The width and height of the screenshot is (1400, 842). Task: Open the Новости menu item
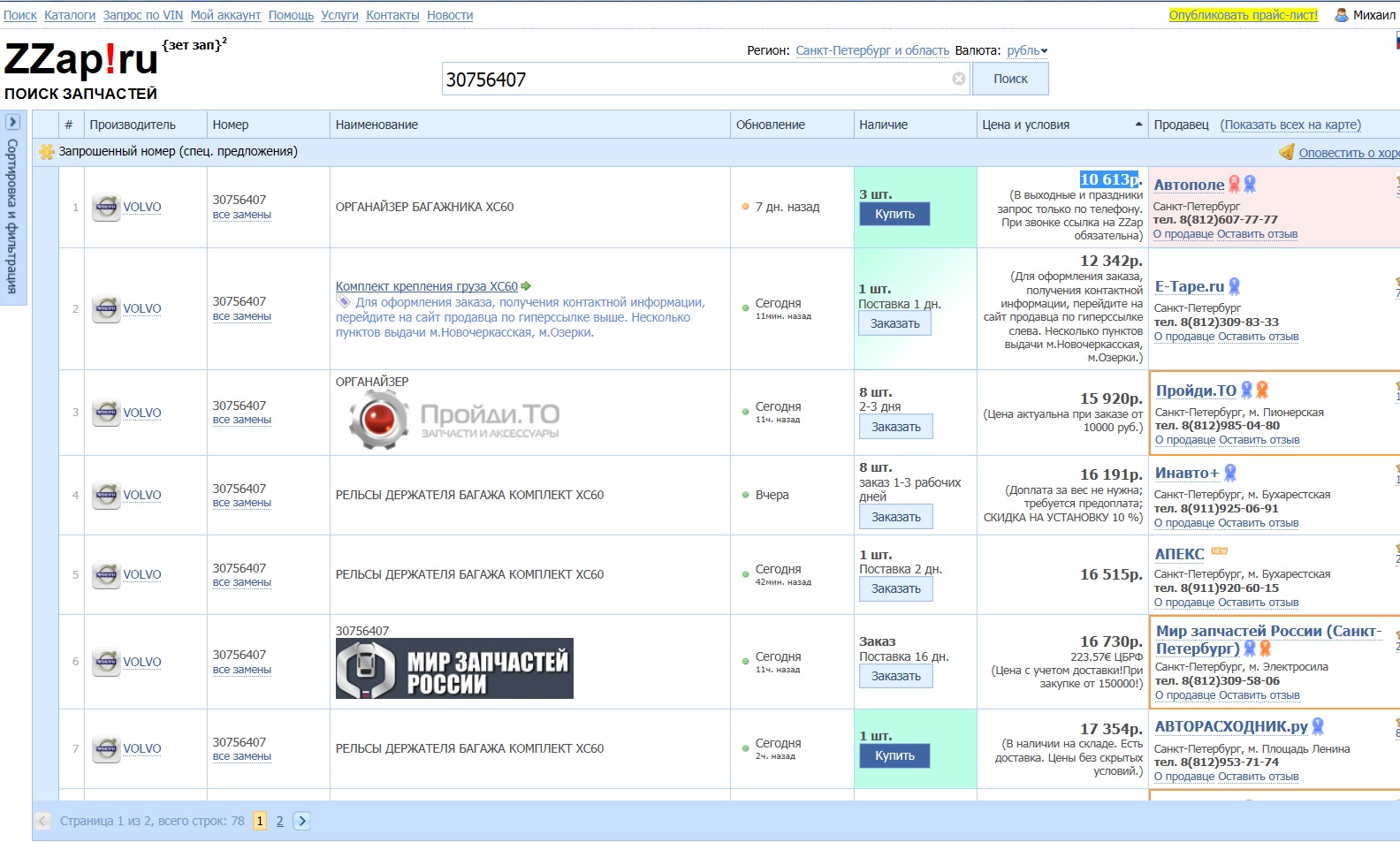[x=450, y=15]
